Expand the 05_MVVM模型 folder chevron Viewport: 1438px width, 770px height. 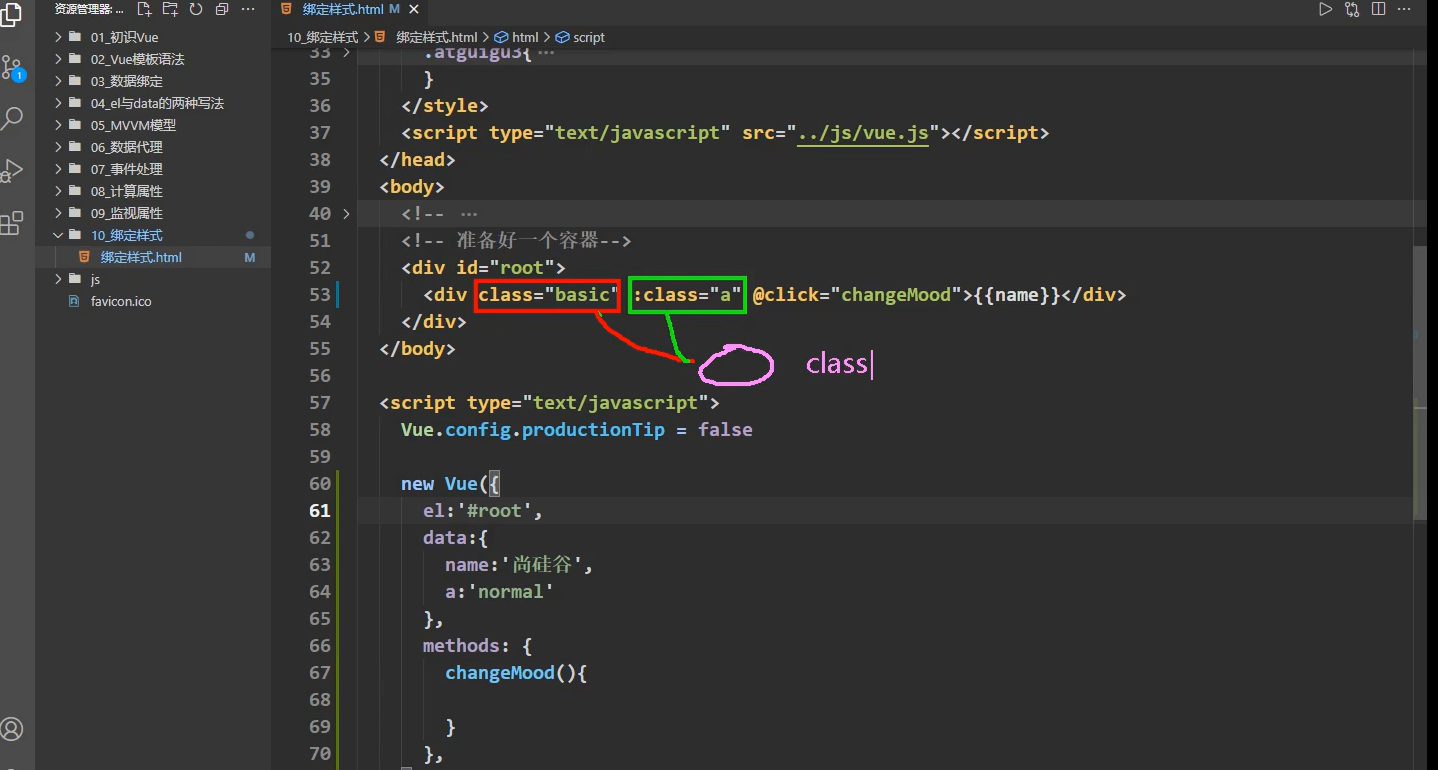58,125
